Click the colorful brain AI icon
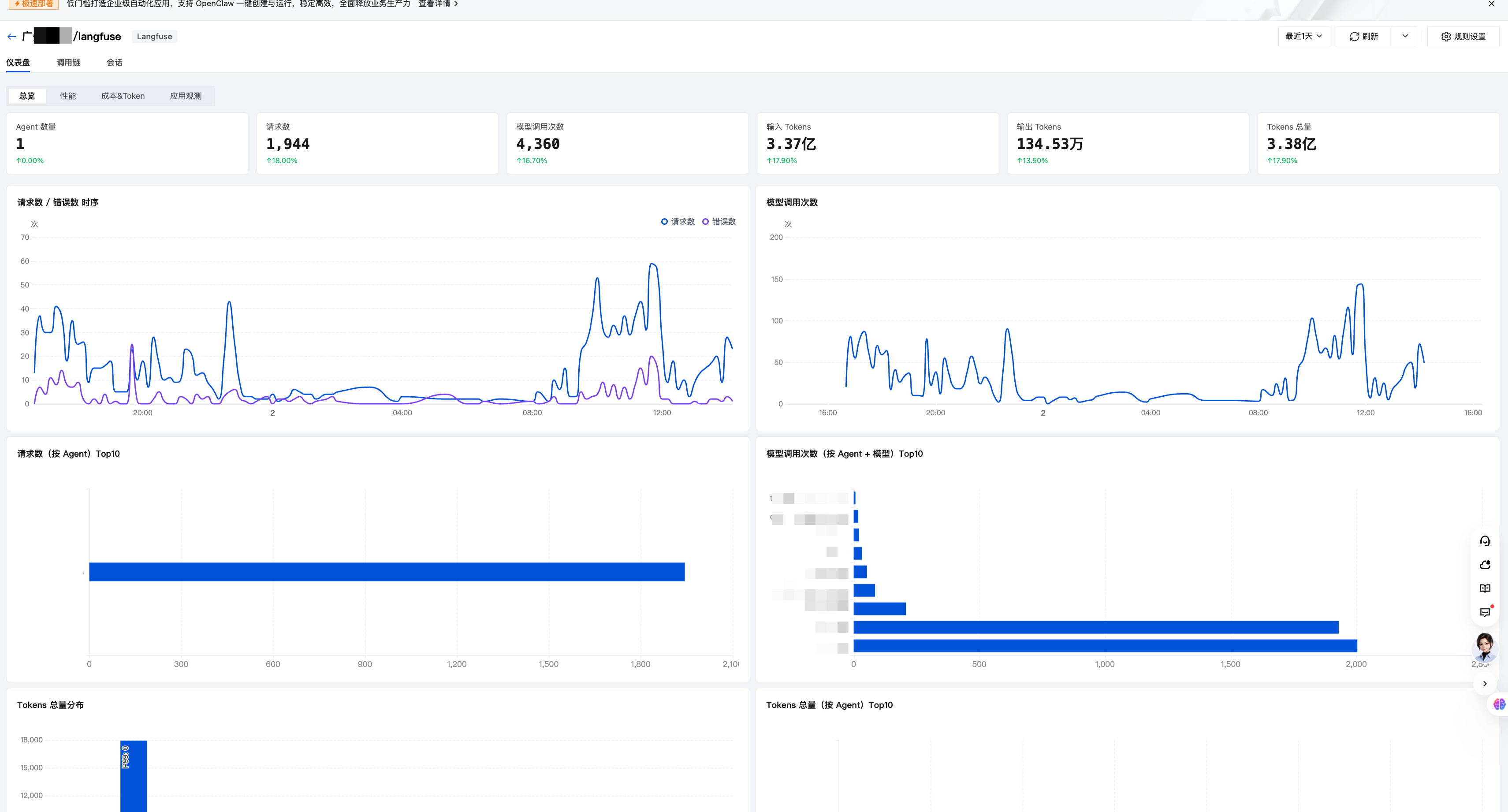 [x=1499, y=704]
